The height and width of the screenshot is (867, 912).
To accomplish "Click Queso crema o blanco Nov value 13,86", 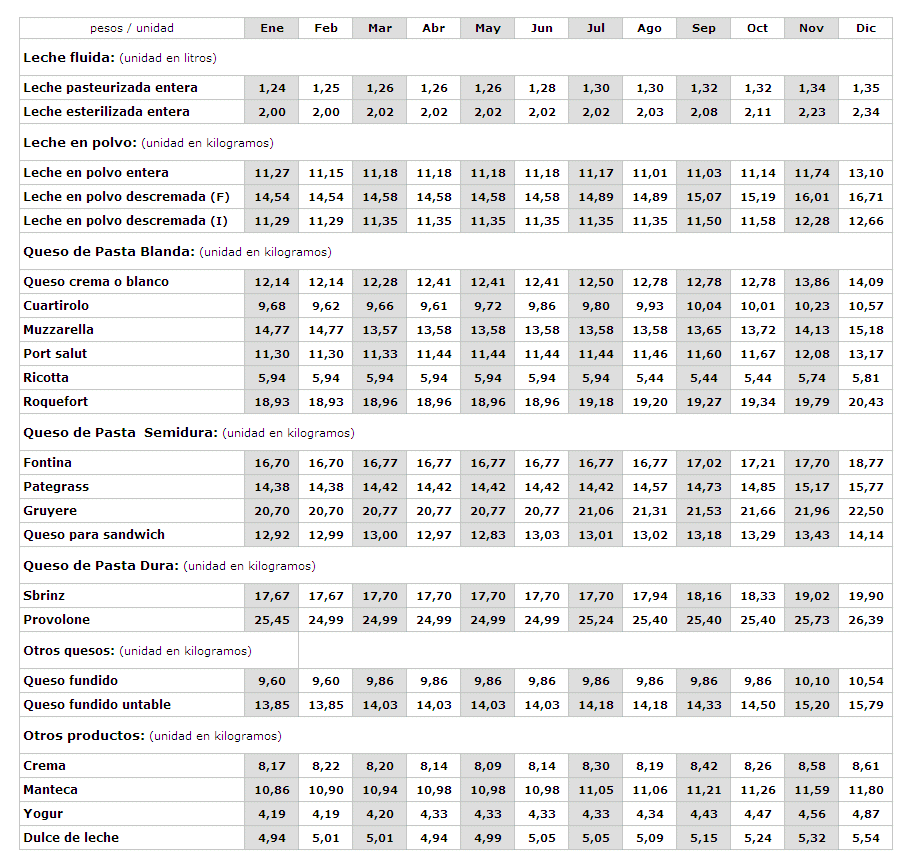I will 811,281.
